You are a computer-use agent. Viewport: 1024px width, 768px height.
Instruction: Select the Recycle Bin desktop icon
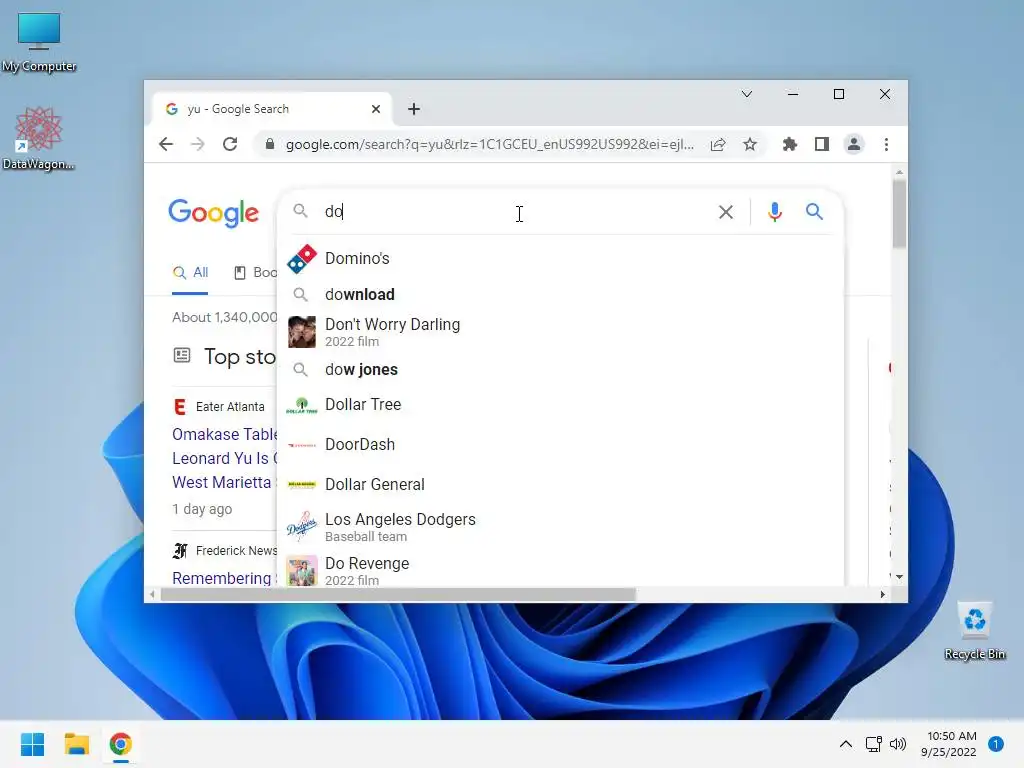click(974, 631)
